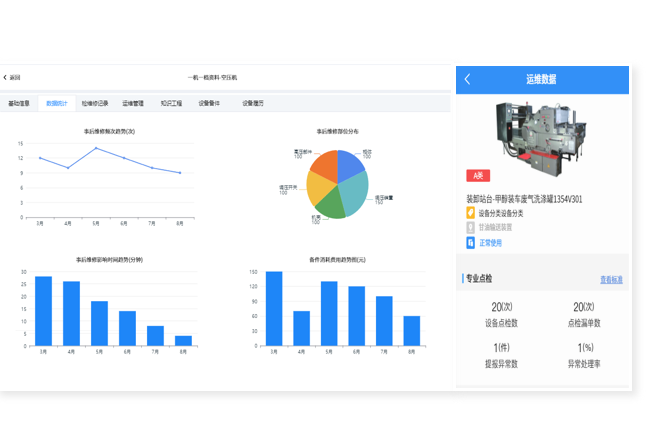
Task: Click the 正常使用 status link text
Action: 490,242
